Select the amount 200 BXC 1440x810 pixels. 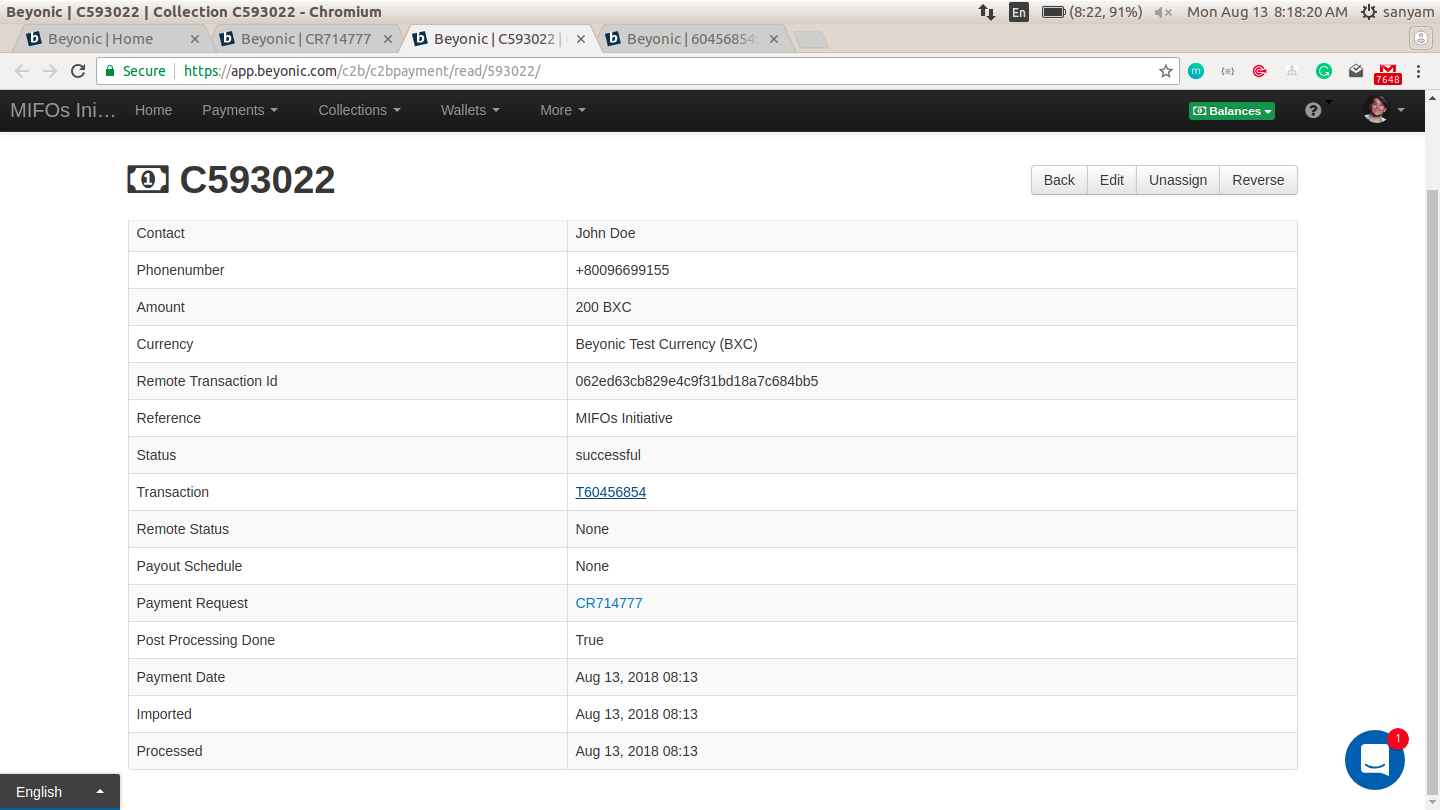(x=604, y=307)
